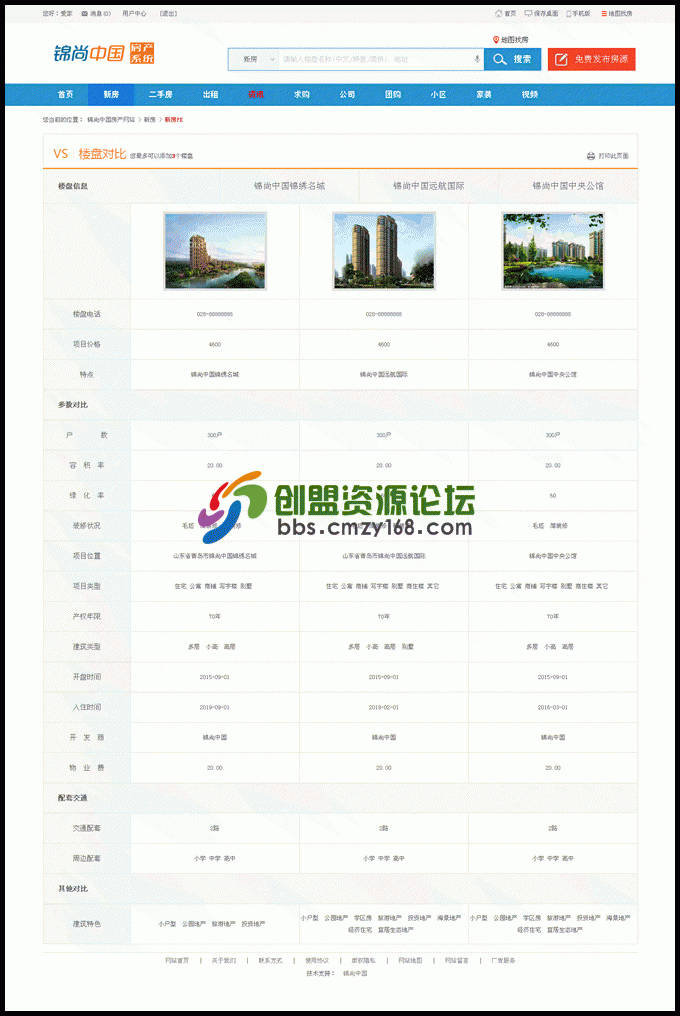Open 首页 in the blue navigation bar

point(65,95)
